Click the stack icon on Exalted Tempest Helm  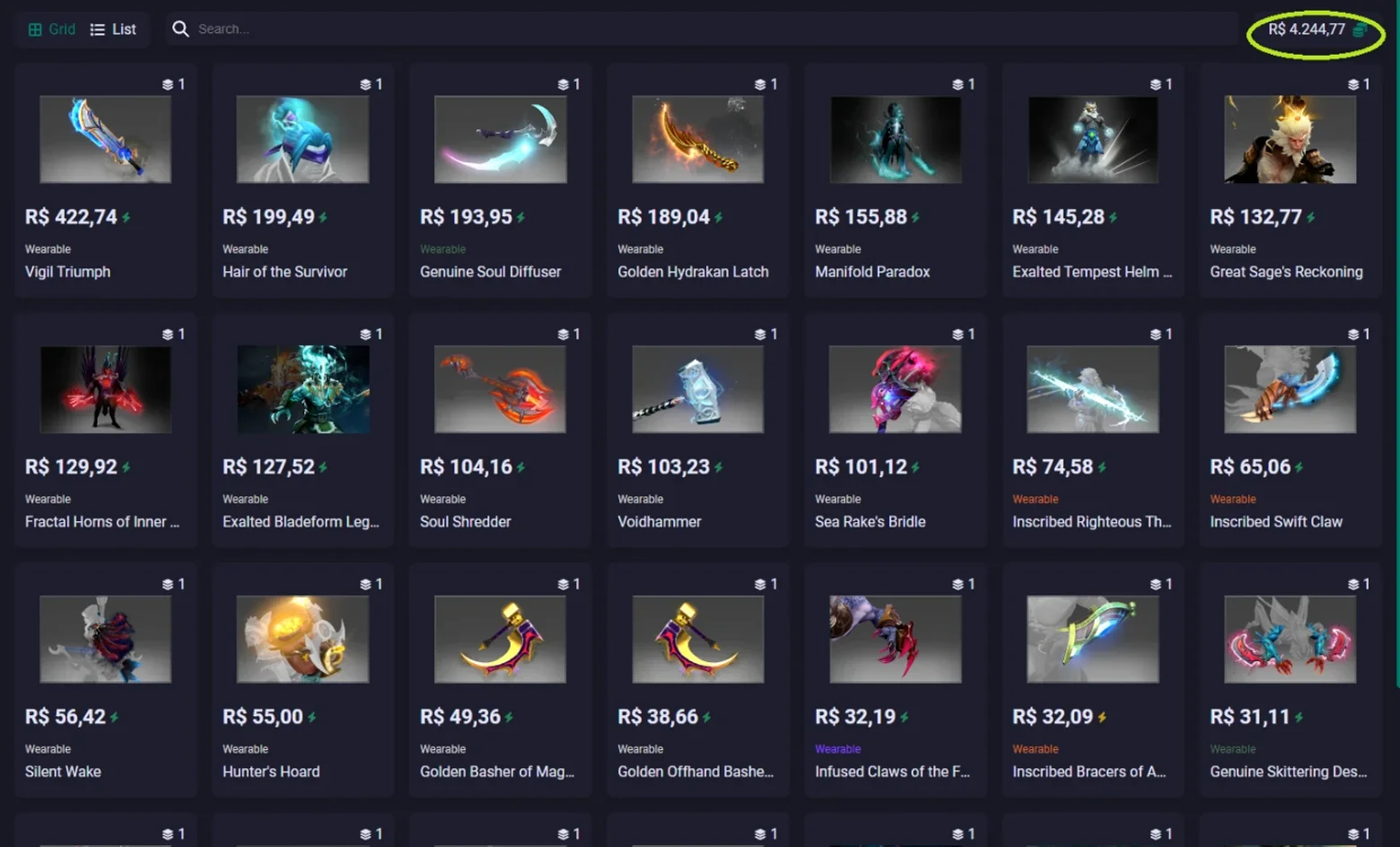click(x=1156, y=84)
